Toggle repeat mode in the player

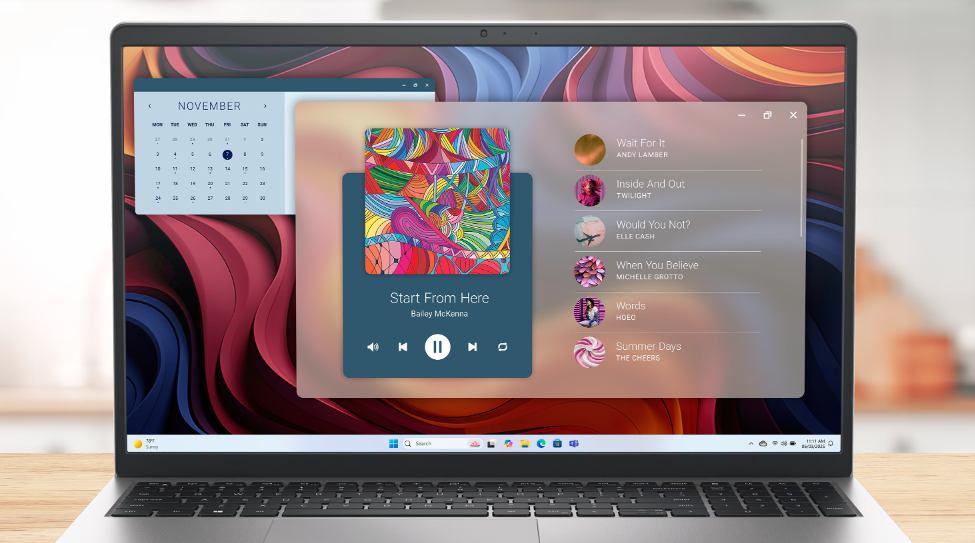[x=502, y=347]
